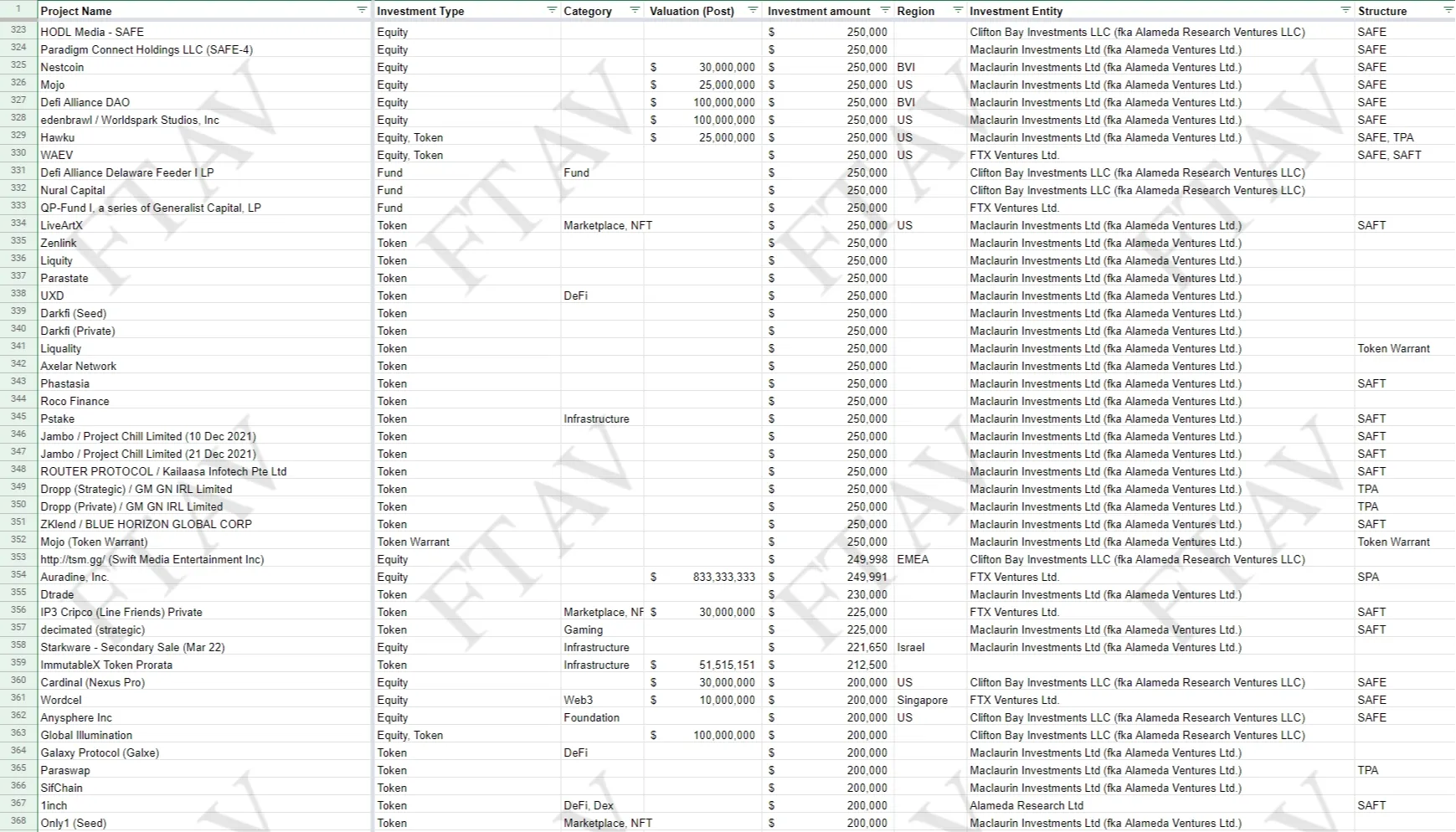
Task: Click the Auradine, Inc. project cell
Action: (75, 577)
